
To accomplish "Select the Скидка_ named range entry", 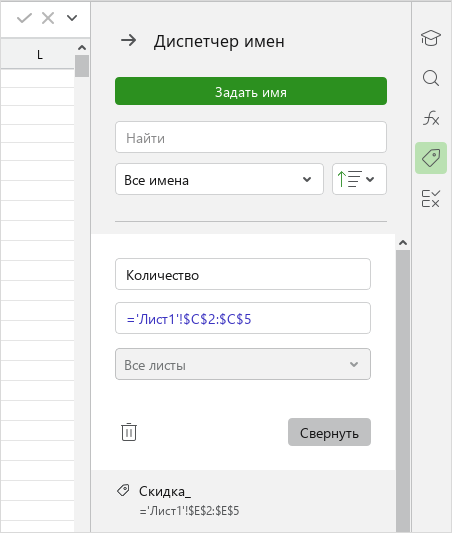I will click(243, 500).
